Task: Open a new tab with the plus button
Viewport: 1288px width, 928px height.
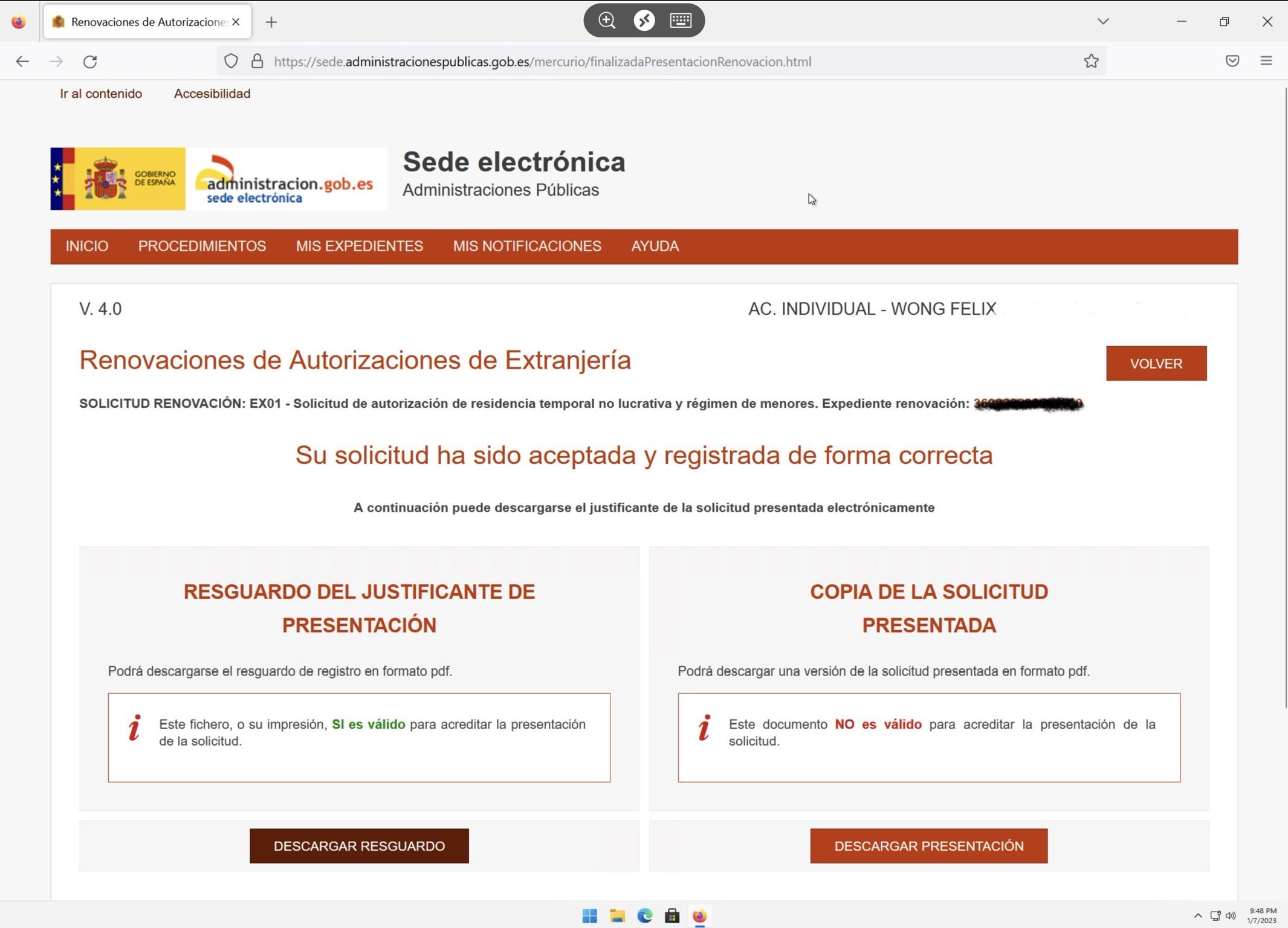Action: [x=271, y=22]
